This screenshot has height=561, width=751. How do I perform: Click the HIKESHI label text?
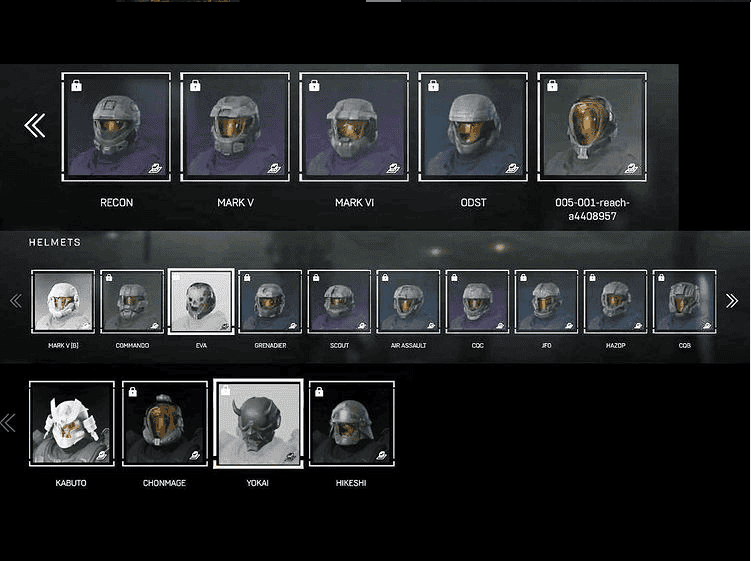(351, 483)
